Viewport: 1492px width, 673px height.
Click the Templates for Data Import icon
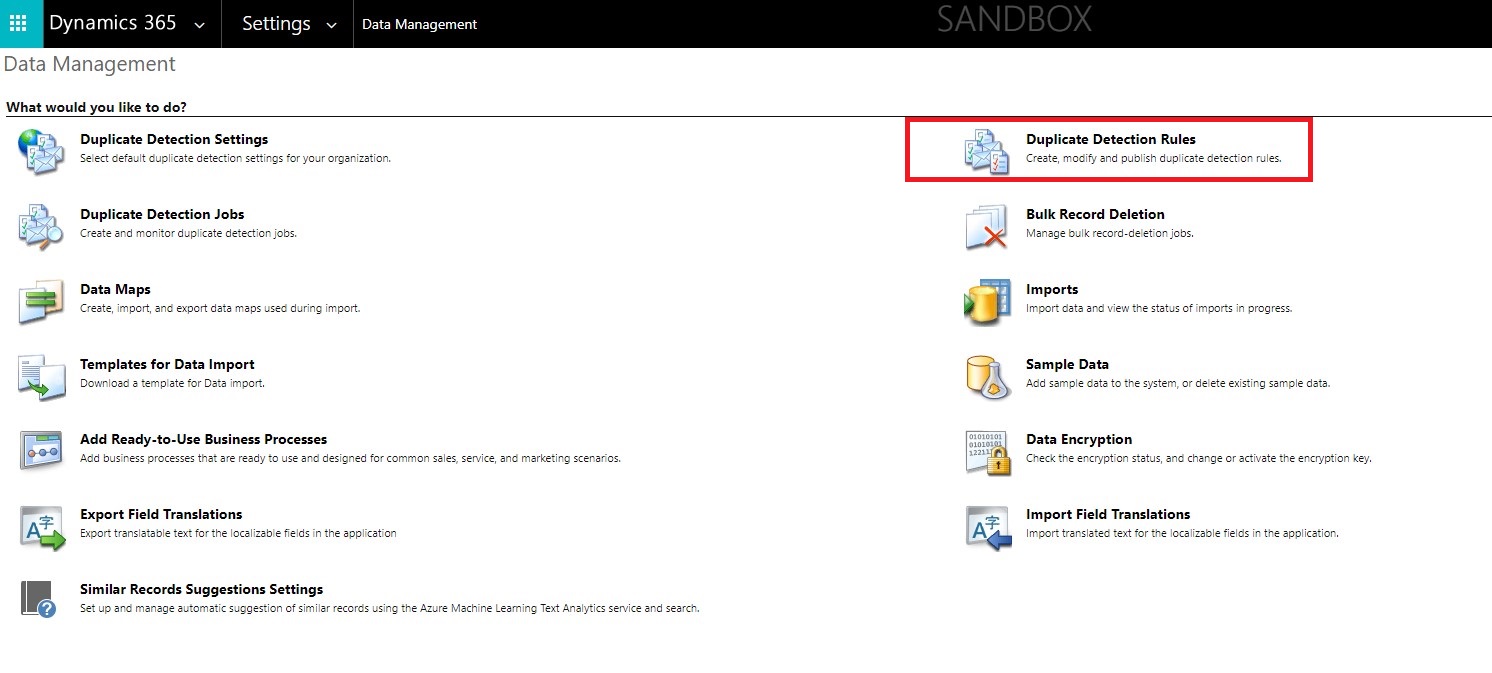tap(41, 377)
